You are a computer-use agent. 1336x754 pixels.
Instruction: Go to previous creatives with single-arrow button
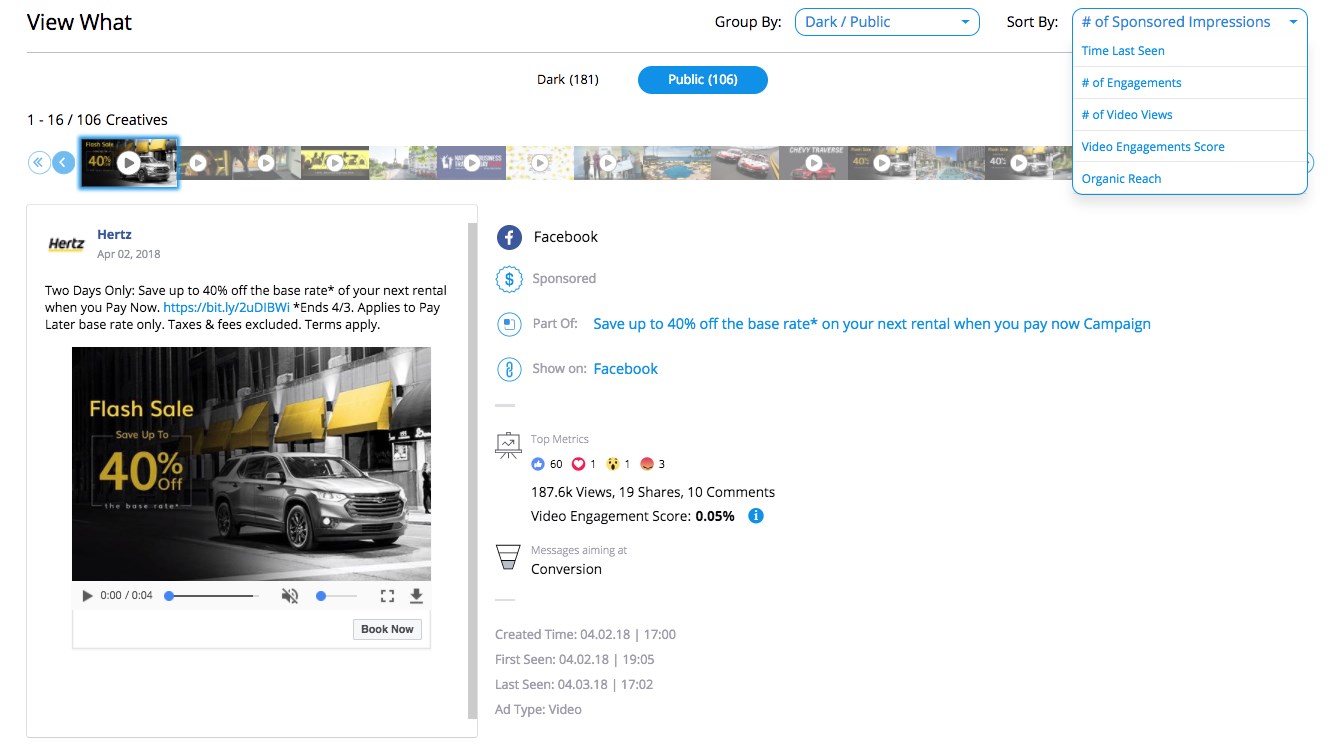(x=64, y=162)
